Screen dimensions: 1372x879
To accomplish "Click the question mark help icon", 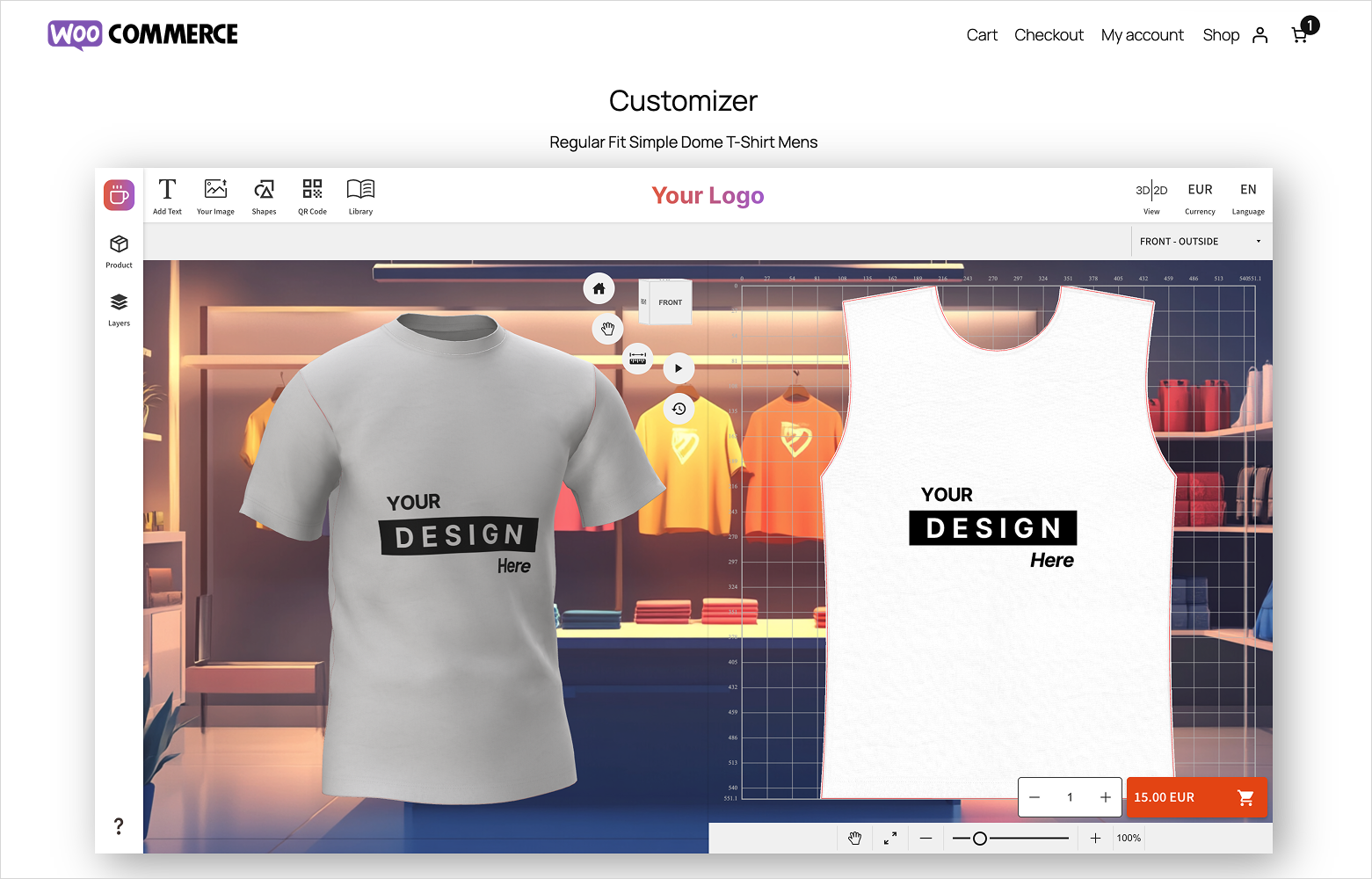I will (119, 825).
